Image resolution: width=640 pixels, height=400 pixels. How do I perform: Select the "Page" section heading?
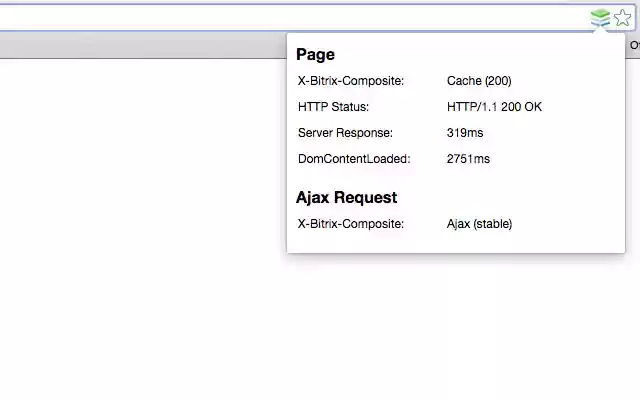(315, 55)
